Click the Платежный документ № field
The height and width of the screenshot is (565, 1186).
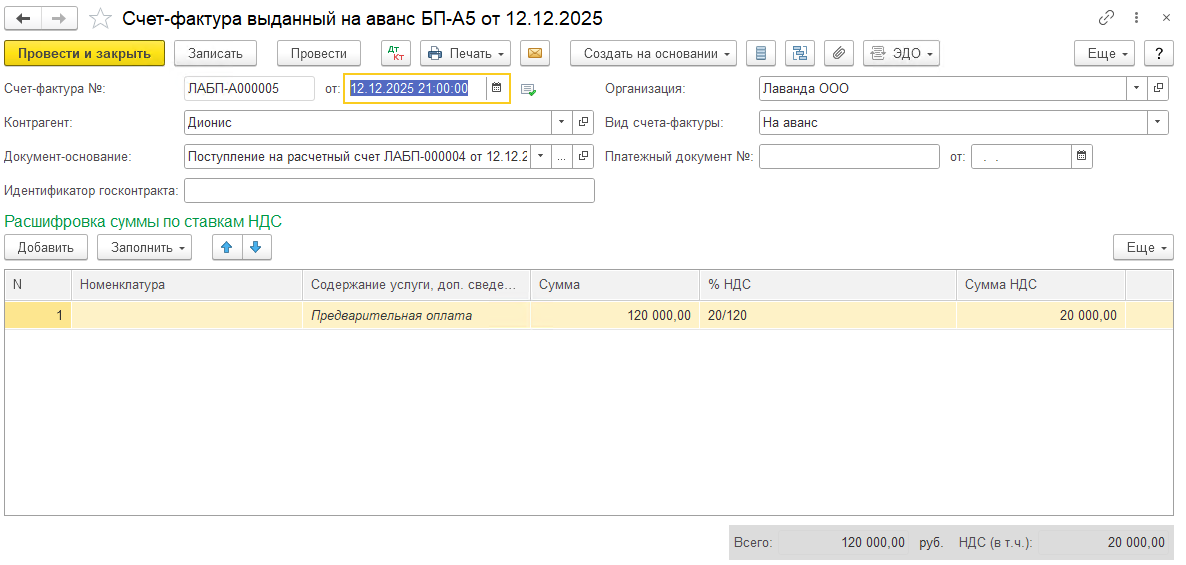click(x=849, y=156)
